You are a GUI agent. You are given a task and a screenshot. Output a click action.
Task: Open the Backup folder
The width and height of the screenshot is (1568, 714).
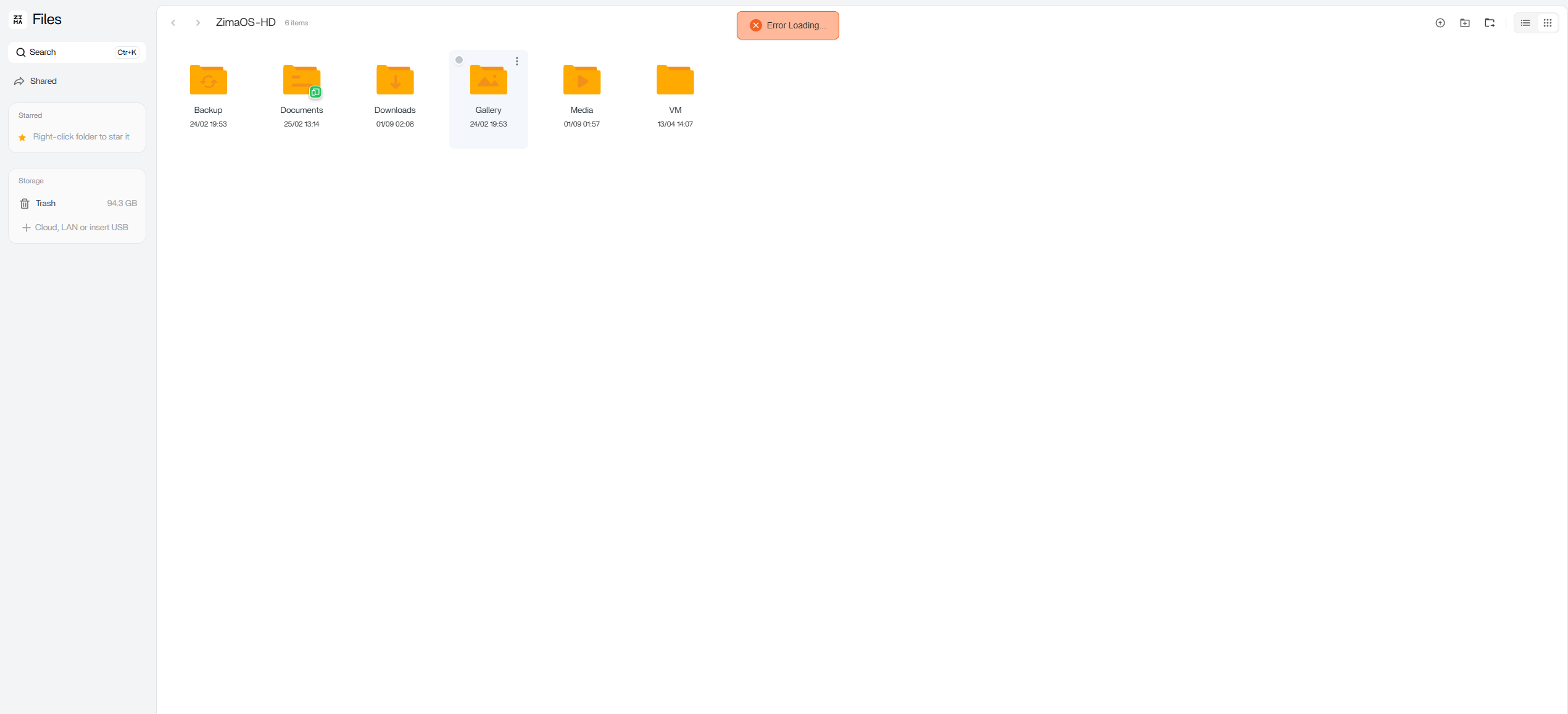(208, 80)
